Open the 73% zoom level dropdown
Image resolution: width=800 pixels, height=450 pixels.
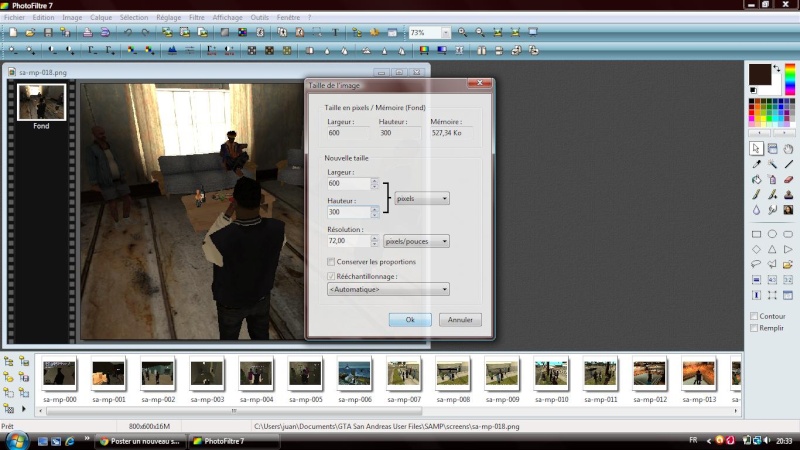[x=445, y=33]
